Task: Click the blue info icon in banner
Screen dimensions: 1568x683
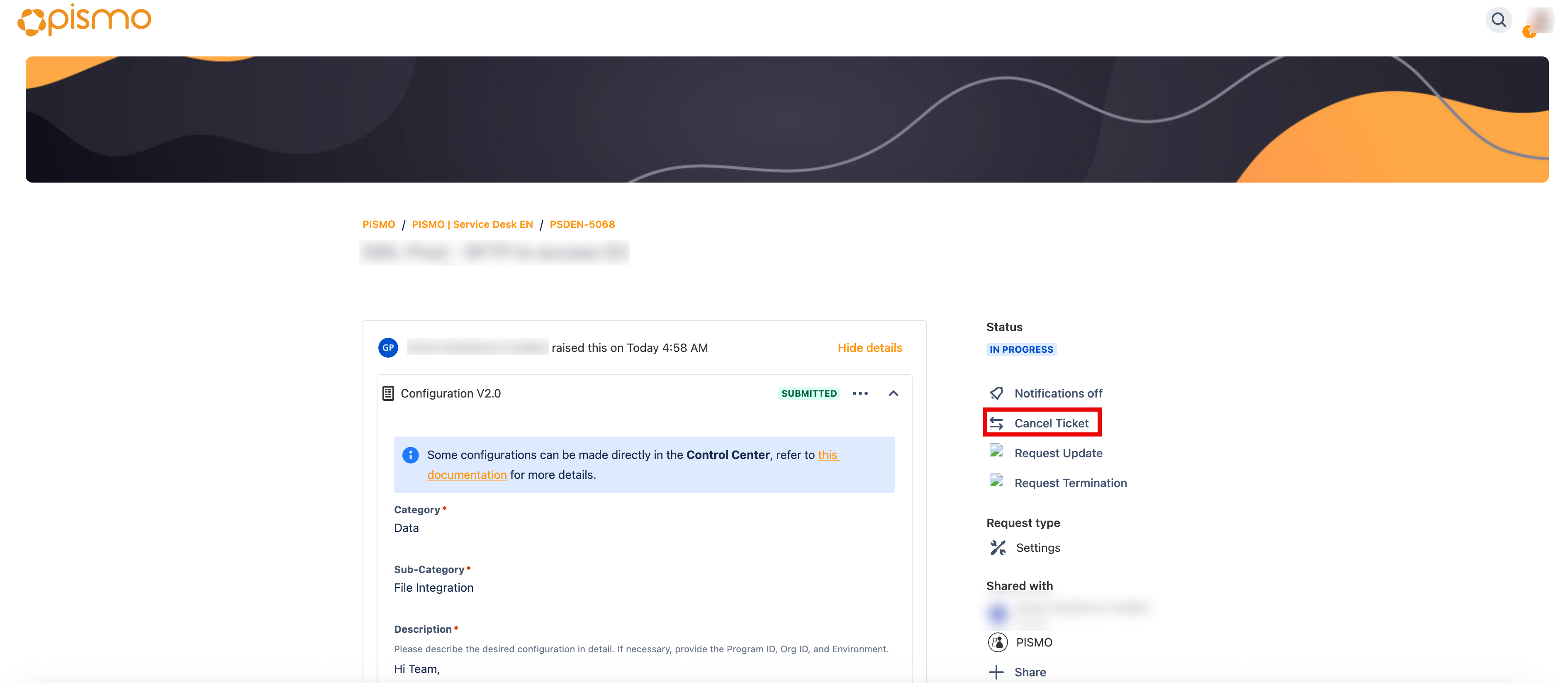Action: 410,455
